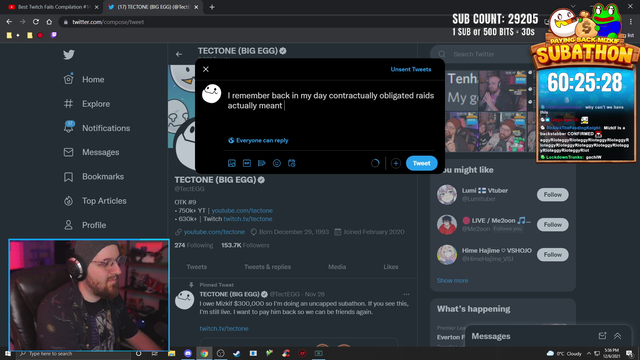Image resolution: width=640 pixels, height=360 pixels.
Task: Open Chrome menu three dots
Action: click(631, 22)
